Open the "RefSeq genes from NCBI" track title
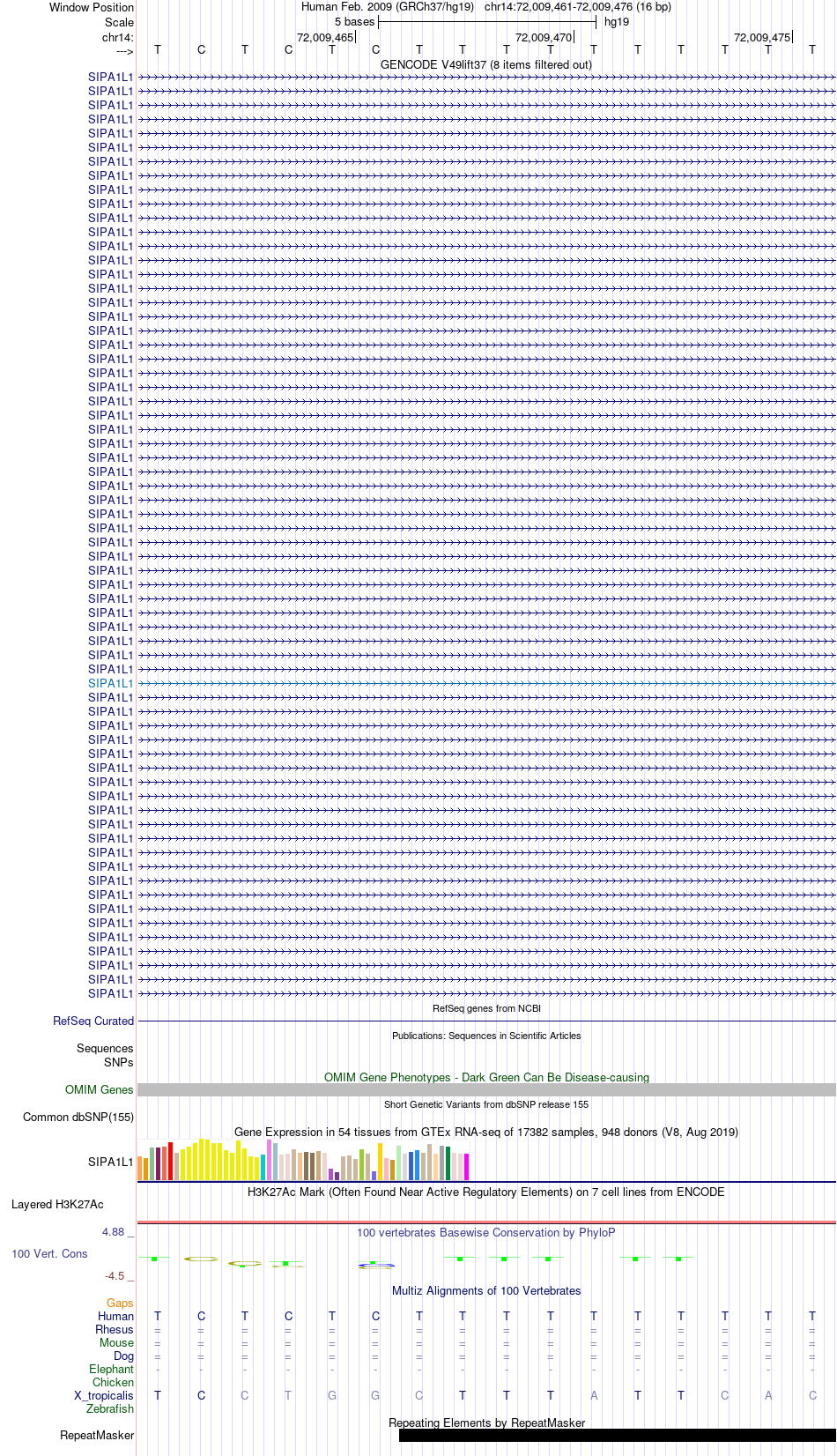This screenshot has width=837, height=1456. point(486,1008)
